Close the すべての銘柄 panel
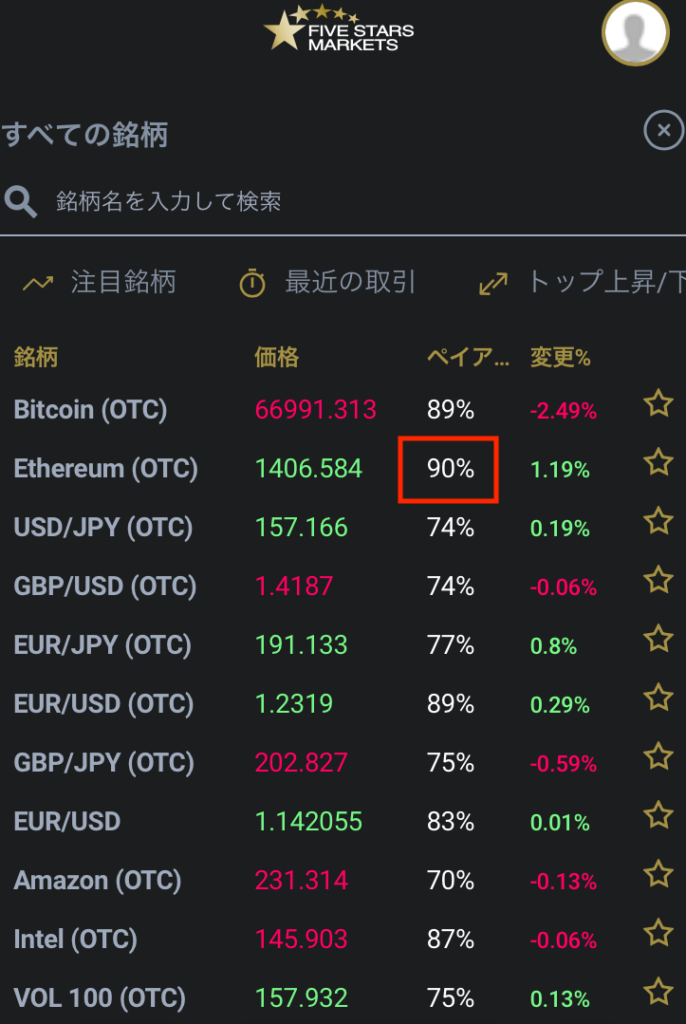686x1024 pixels. click(x=664, y=131)
